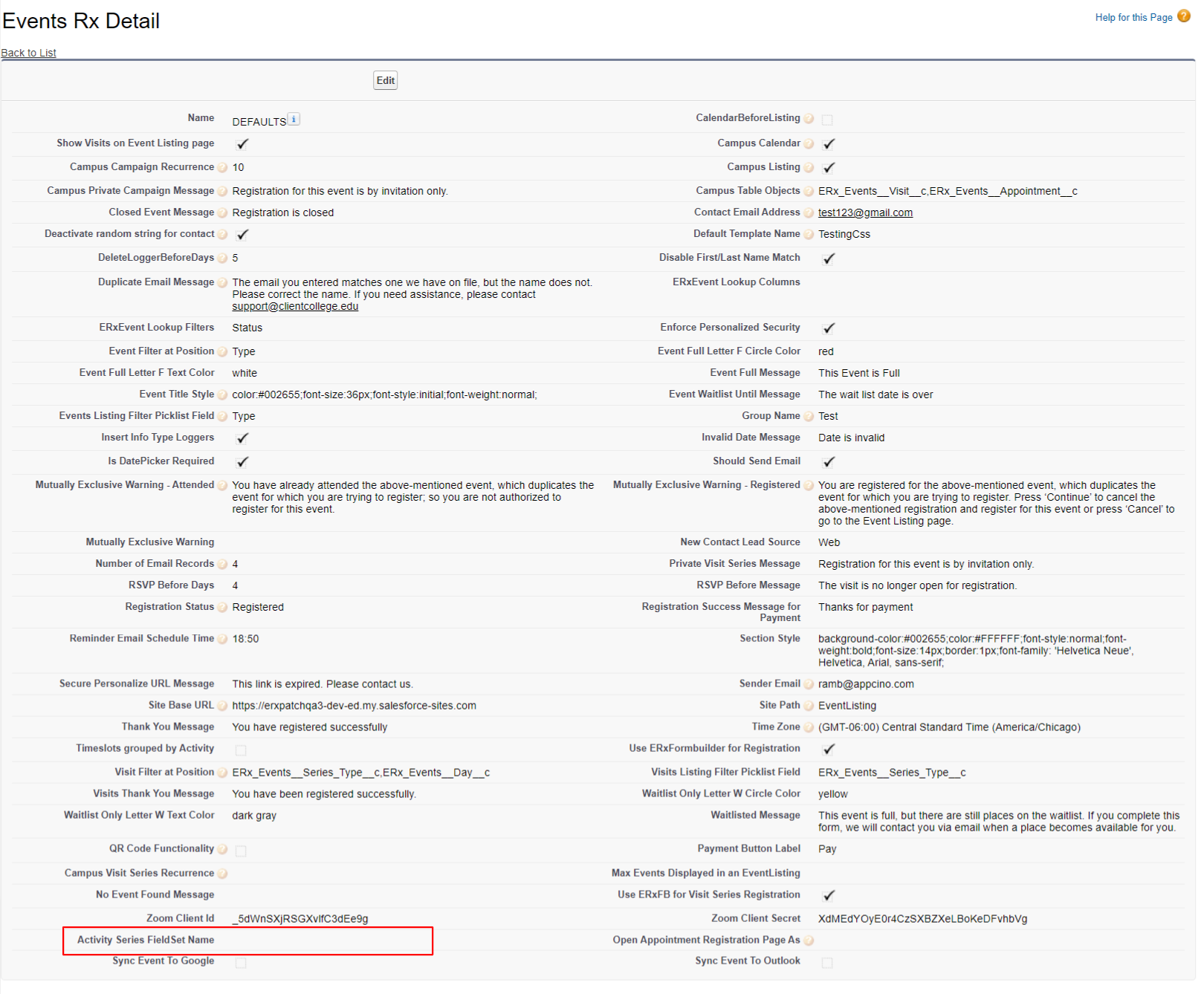Click help icon beside QR Code Functionality

[222, 849]
